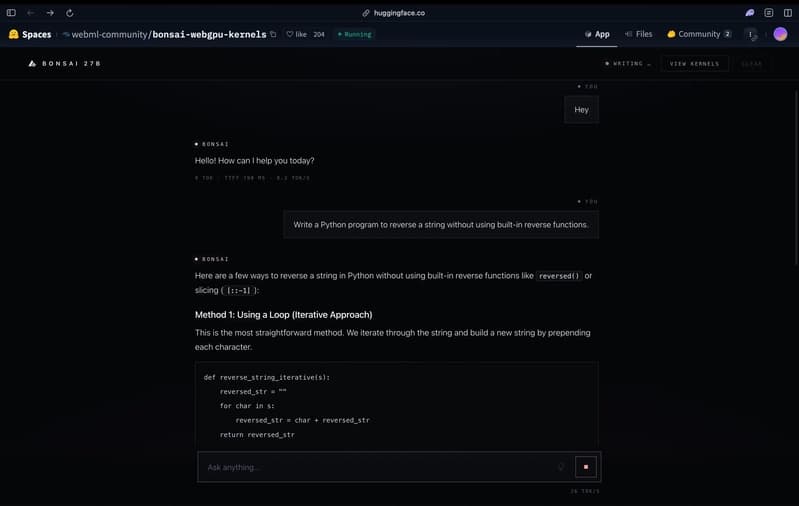Image resolution: width=799 pixels, height=506 pixels.
Task: Switch to the Files tab
Action: point(638,34)
